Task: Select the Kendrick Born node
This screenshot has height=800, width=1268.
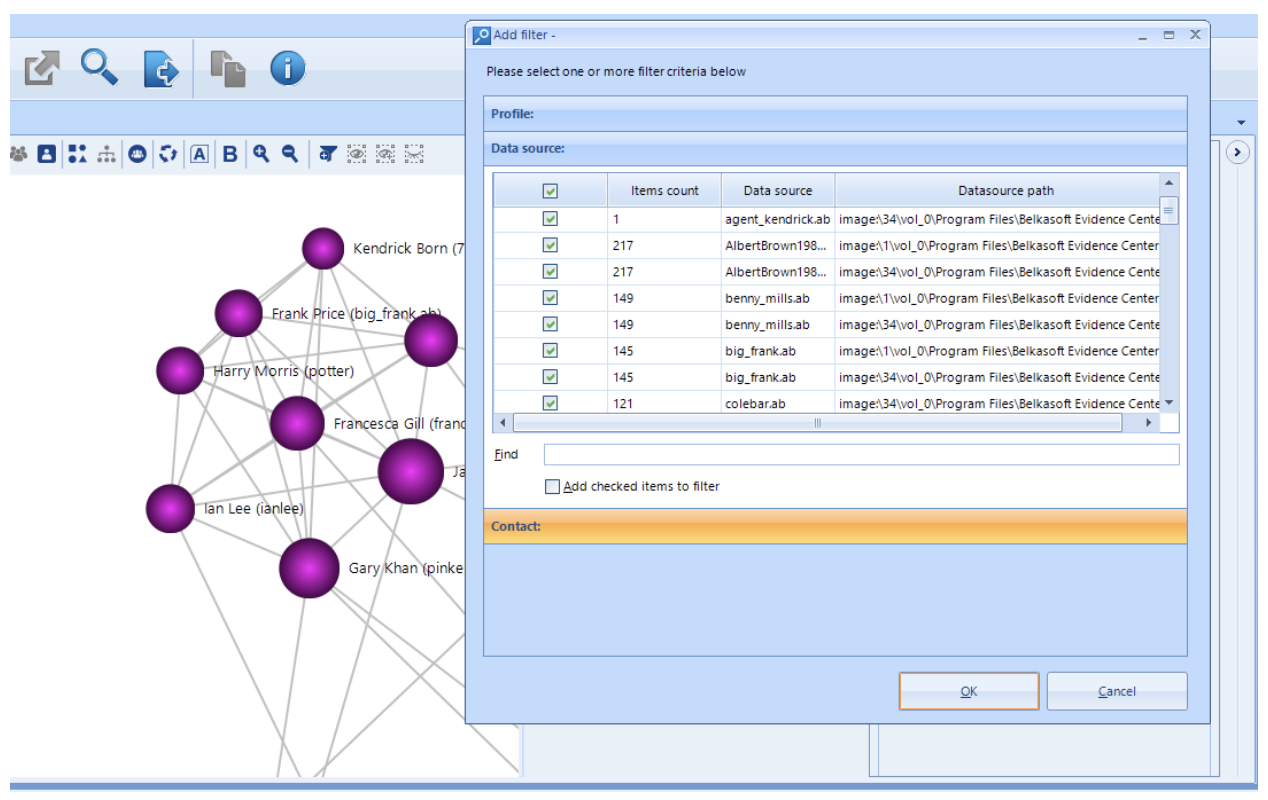Action: [323, 248]
